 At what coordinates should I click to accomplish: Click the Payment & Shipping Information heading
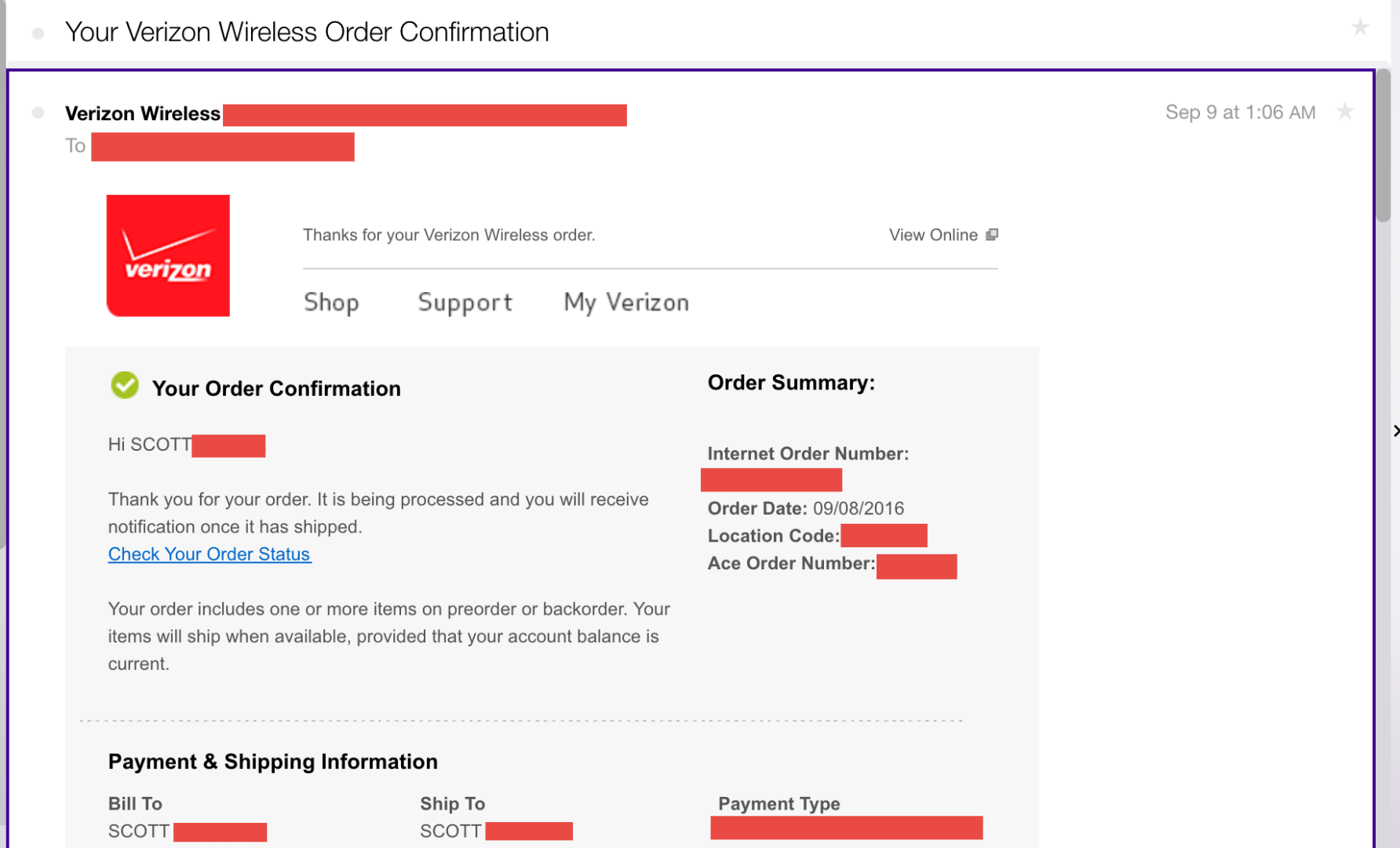pyautogui.click(x=273, y=762)
